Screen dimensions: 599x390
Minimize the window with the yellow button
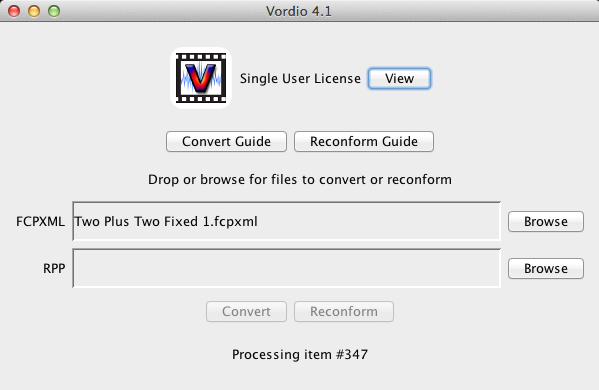pos(34,11)
